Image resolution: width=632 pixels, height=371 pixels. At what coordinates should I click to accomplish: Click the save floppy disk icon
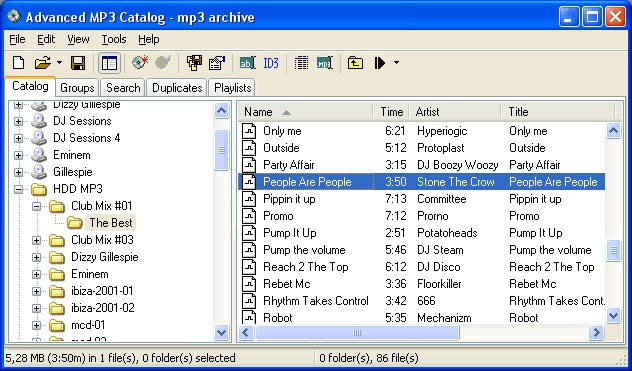click(78, 63)
